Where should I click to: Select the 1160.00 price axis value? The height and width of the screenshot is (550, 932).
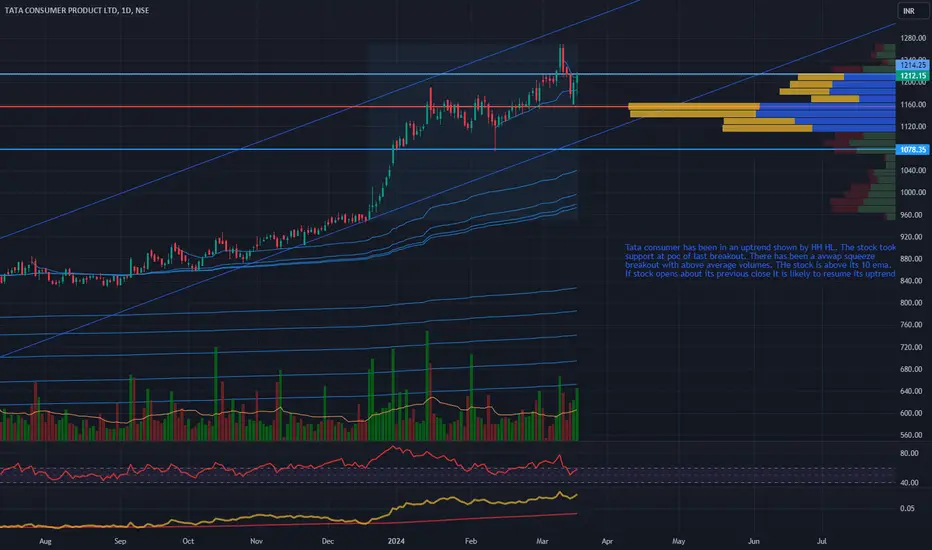913,105
